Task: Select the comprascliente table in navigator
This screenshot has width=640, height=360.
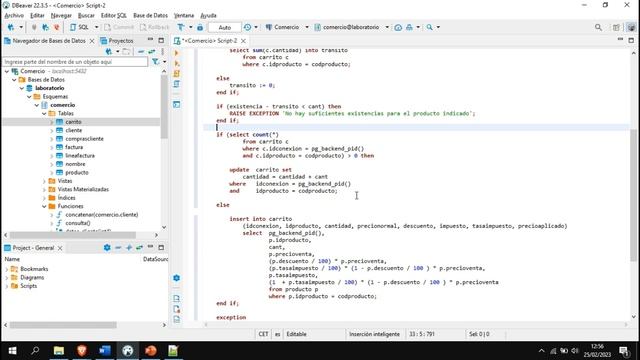Action: pos(84,139)
